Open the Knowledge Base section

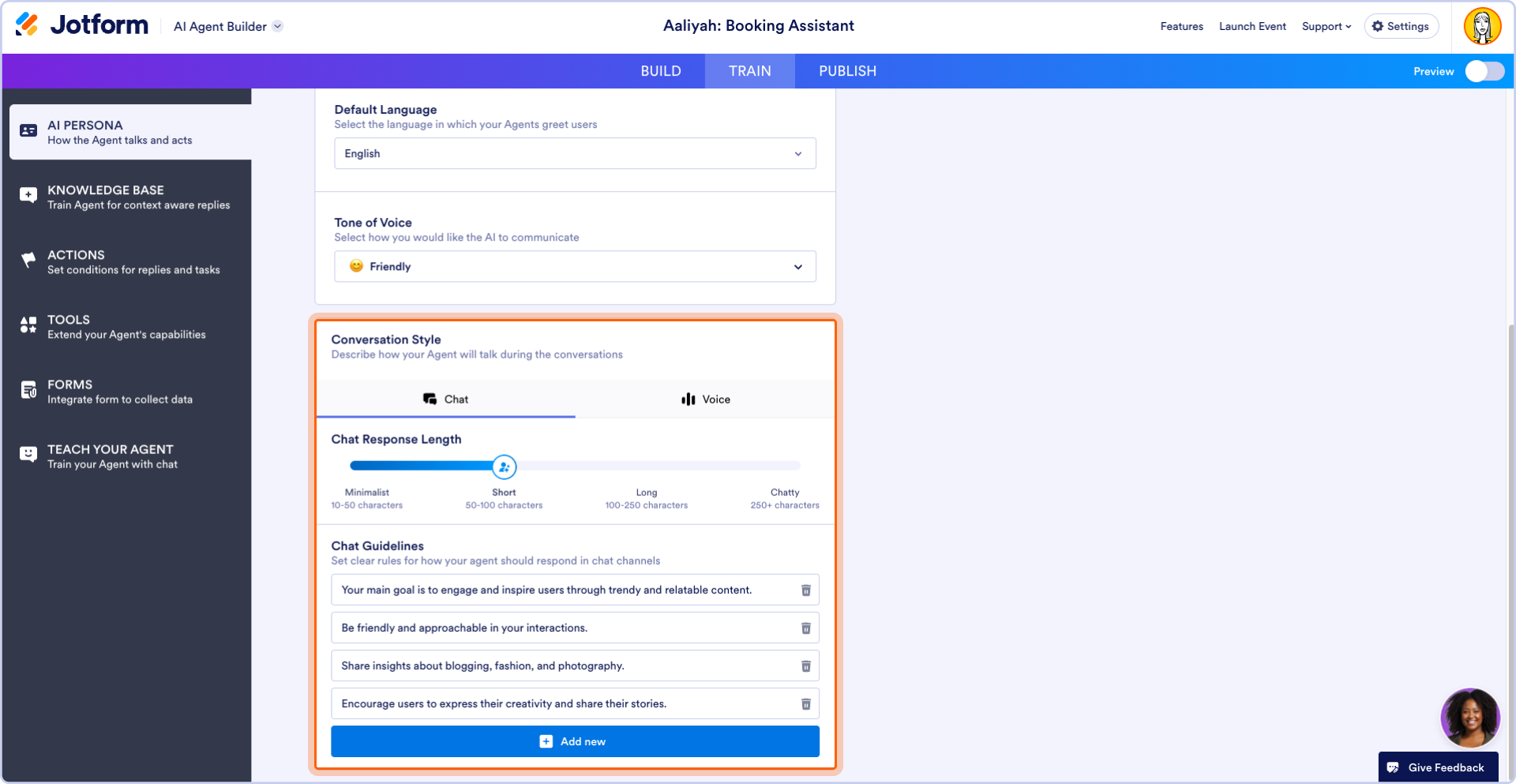[x=131, y=197]
